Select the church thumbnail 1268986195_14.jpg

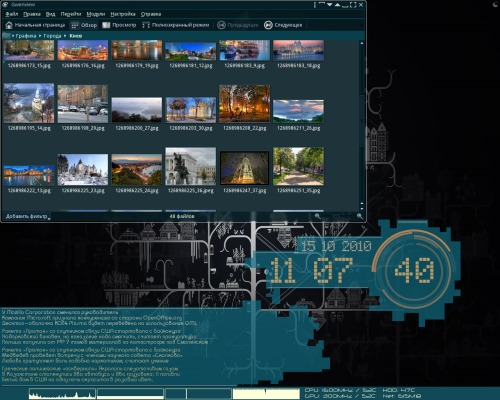coord(29,103)
